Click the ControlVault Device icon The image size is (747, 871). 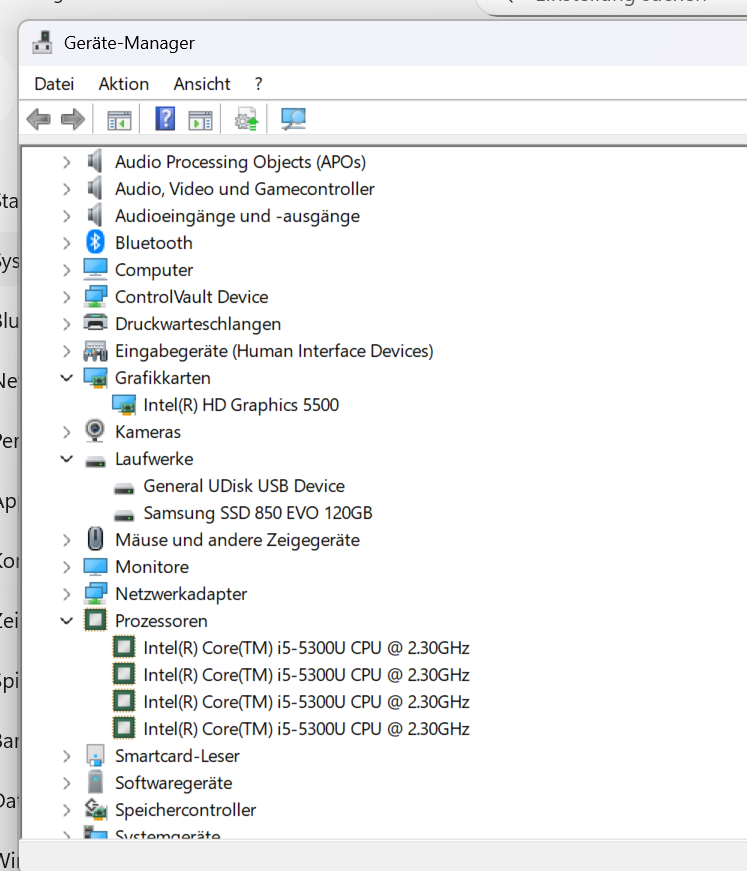click(x=96, y=297)
